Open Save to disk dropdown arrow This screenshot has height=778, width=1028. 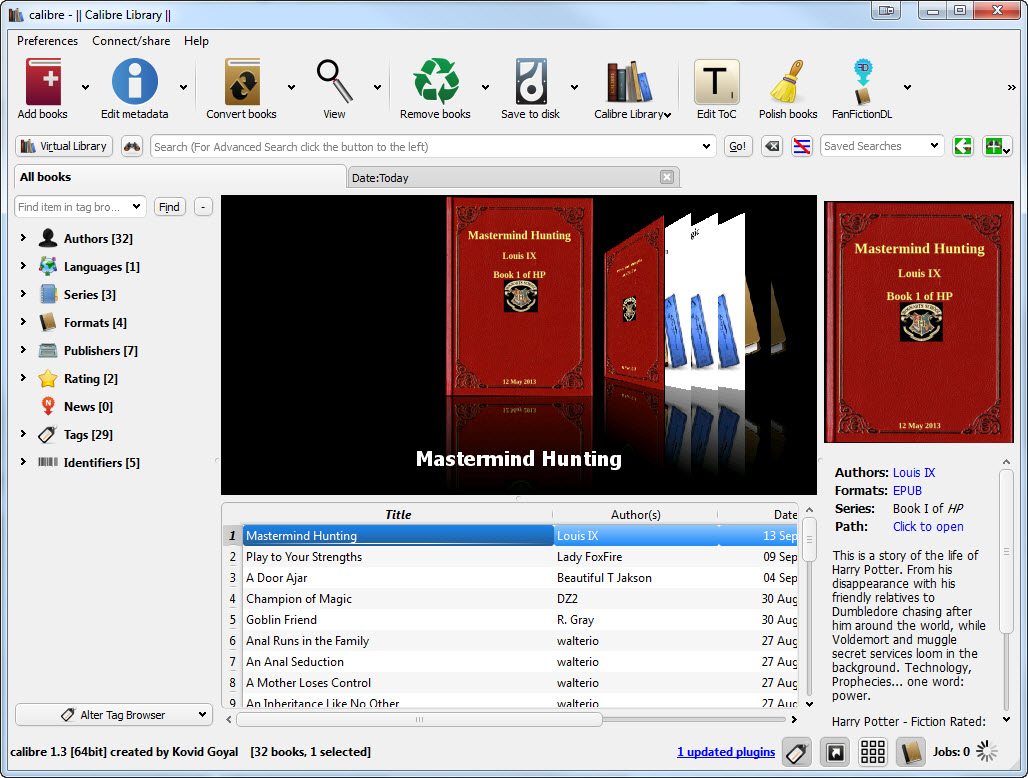pyautogui.click(x=574, y=87)
